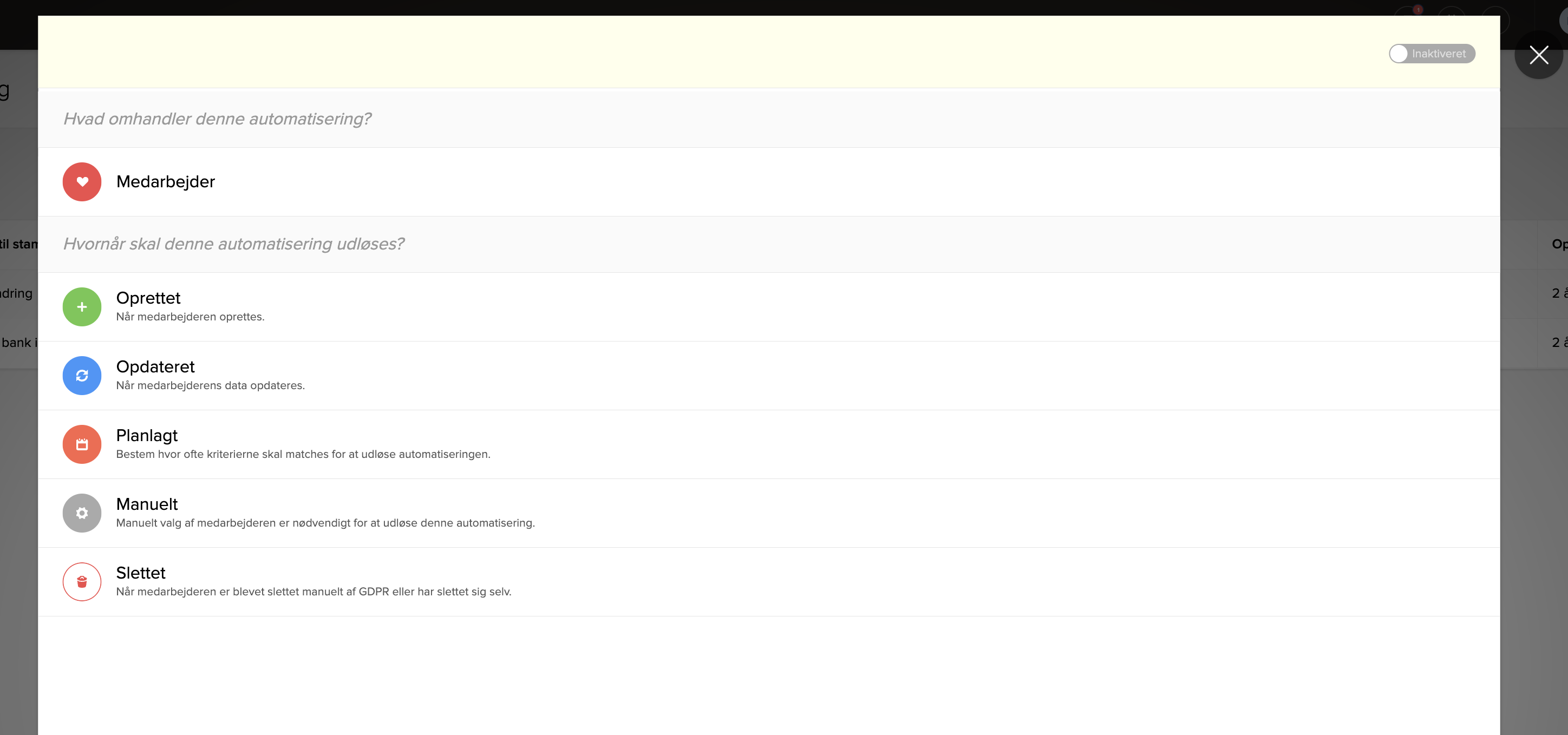Select the Medarbejder option
The width and height of the screenshot is (1568, 735).
click(166, 181)
